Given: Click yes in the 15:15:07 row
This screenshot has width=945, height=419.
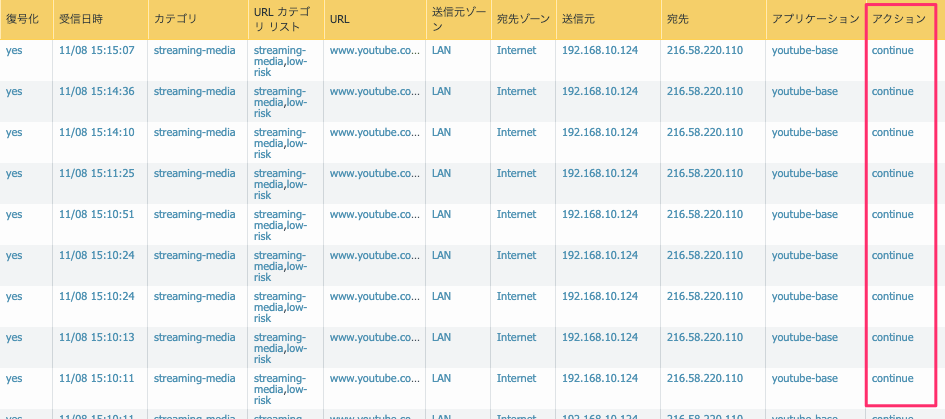Looking at the screenshot, I should [14, 51].
